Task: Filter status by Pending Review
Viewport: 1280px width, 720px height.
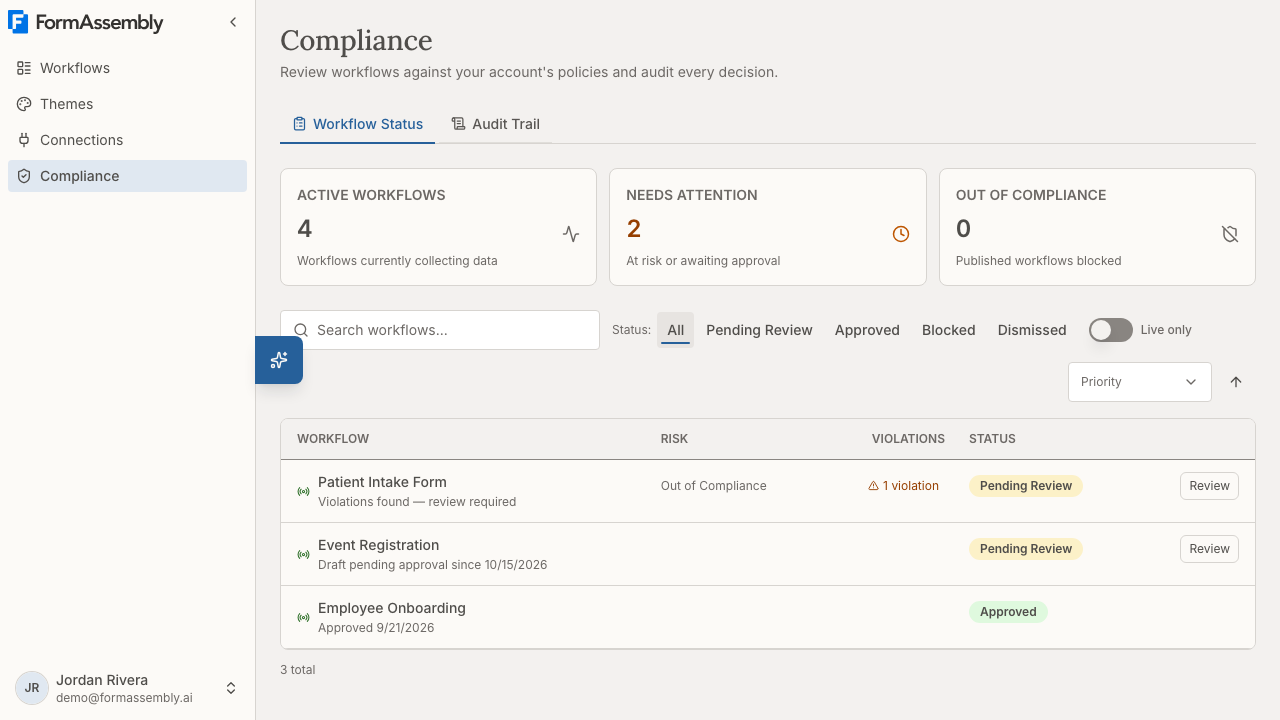Action: [759, 330]
